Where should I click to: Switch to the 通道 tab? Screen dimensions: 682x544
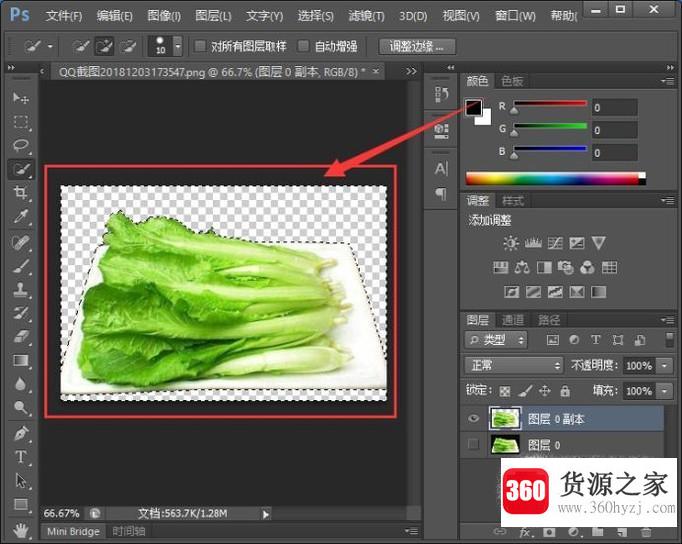click(x=513, y=320)
